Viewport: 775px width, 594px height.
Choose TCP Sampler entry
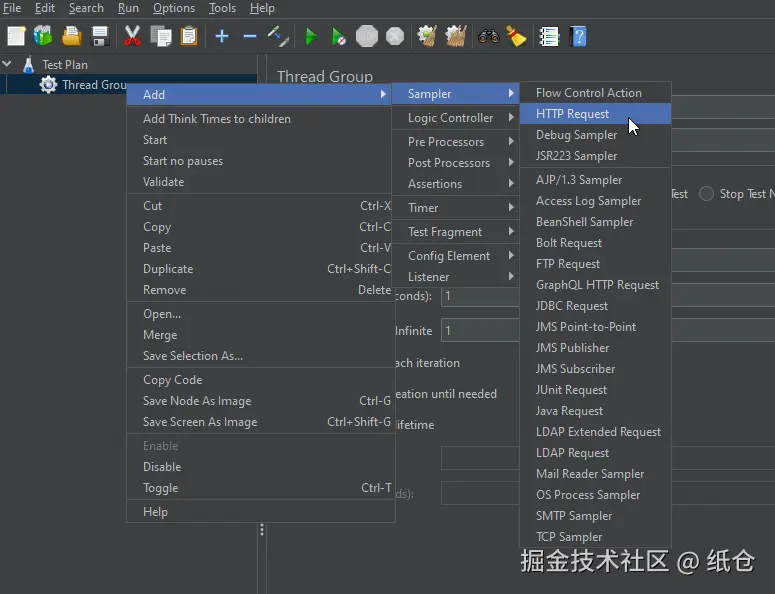coord(596,537)
